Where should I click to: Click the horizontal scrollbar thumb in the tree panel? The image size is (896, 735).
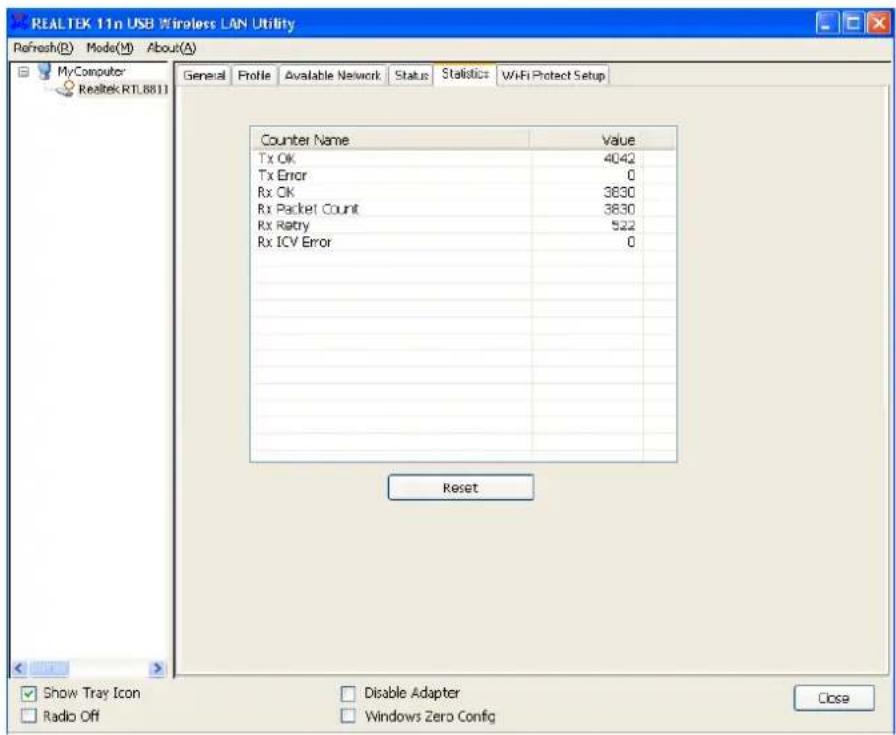tap(49, 668)
